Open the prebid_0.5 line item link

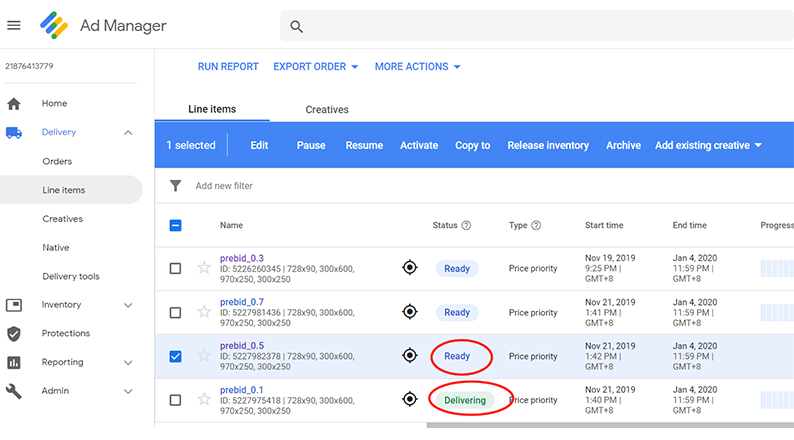point(242,346)
